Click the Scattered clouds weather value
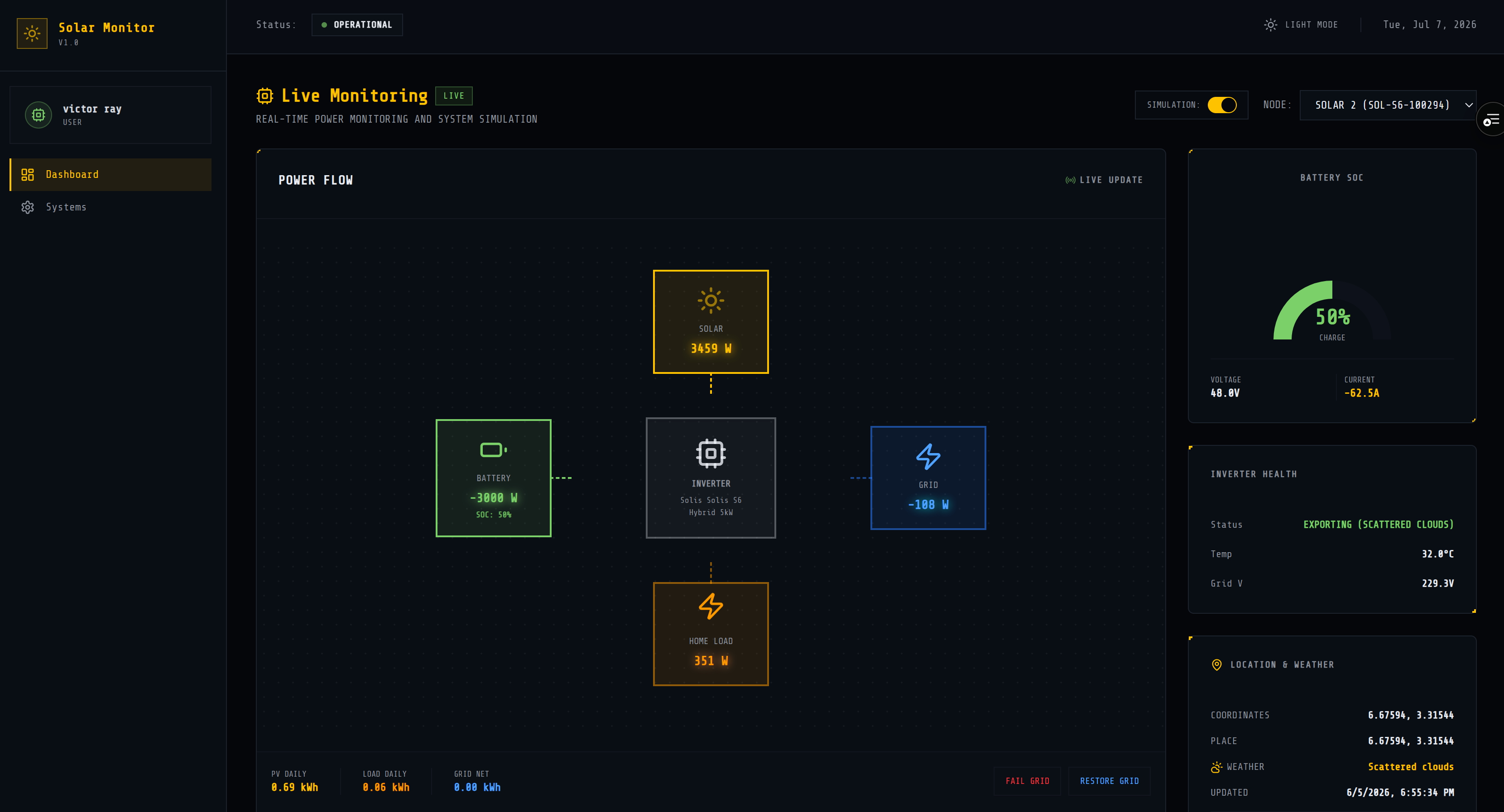 coord(1411,767)
